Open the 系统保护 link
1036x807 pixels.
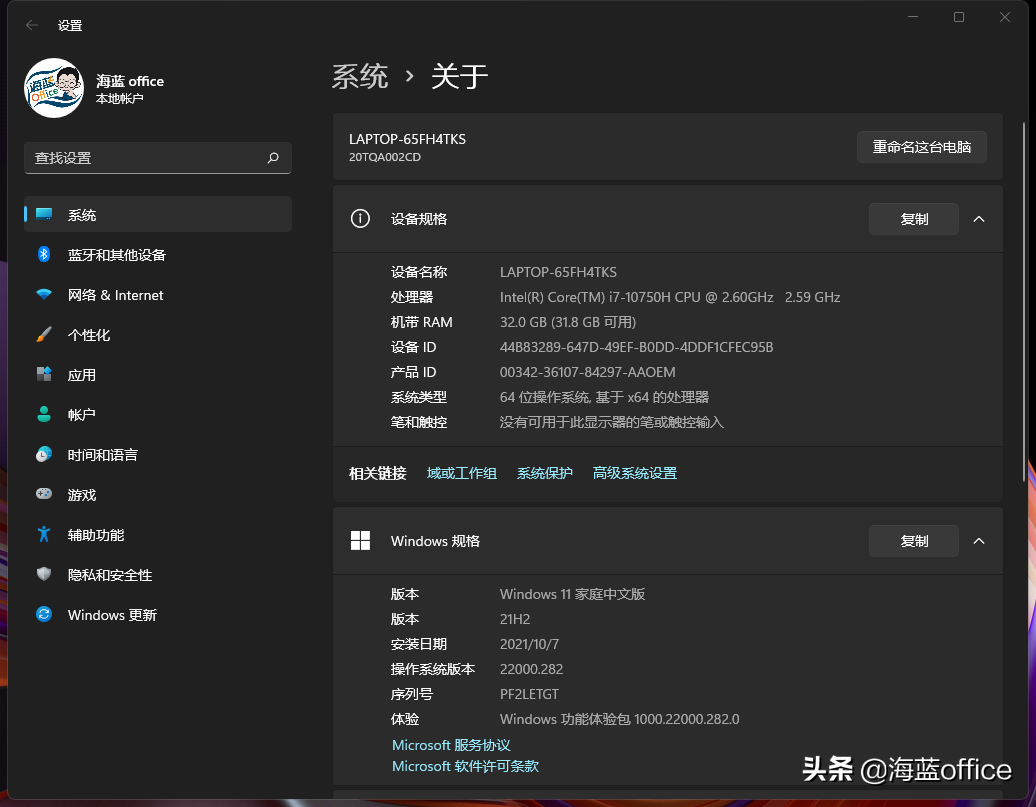click(x=544, y=473)
